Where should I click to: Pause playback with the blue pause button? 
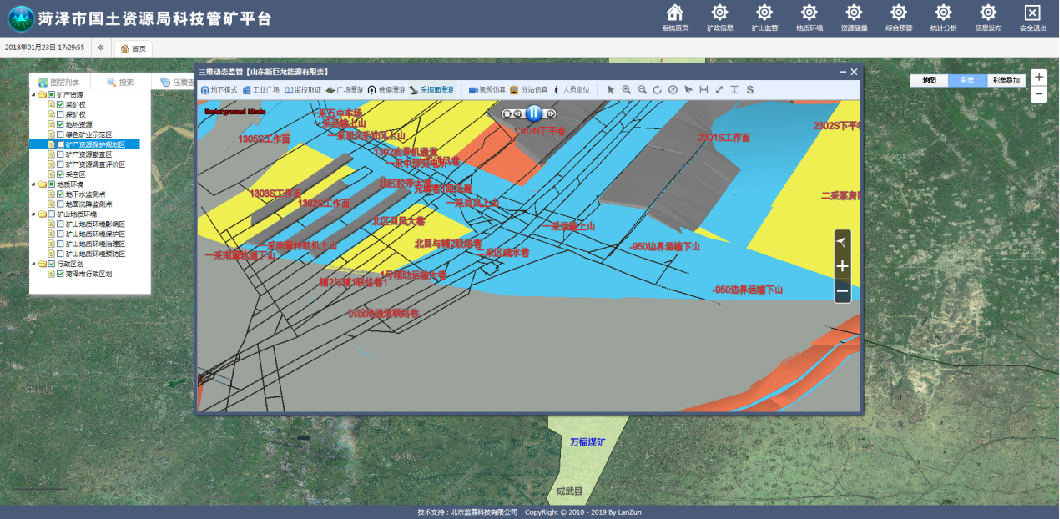coord(533,113)
